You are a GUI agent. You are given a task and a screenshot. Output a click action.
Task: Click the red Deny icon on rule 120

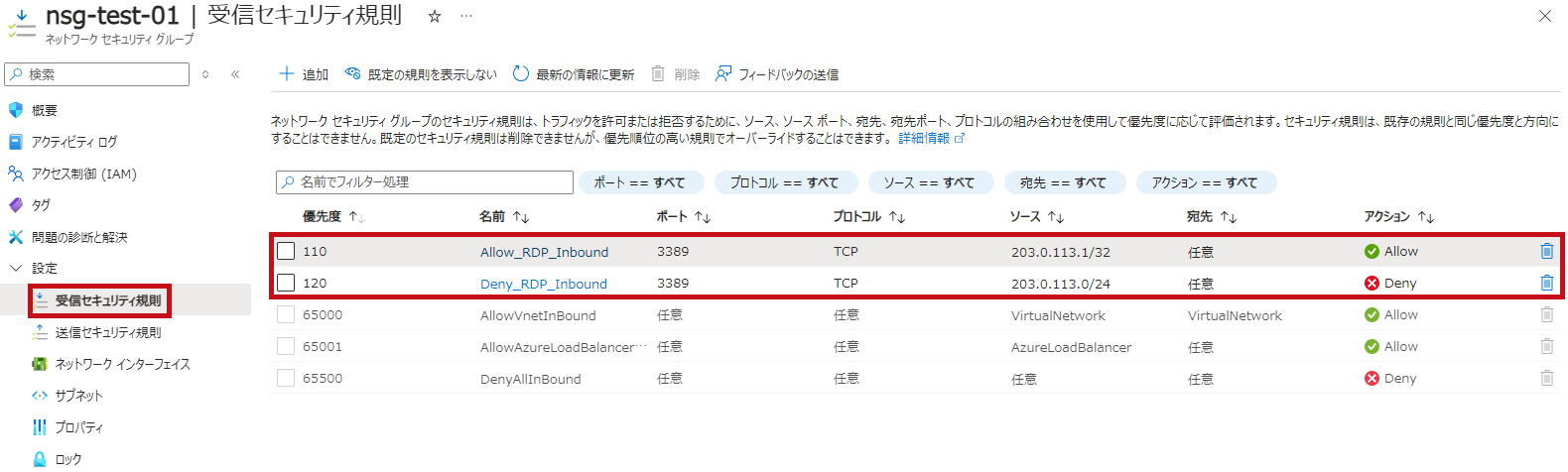point(1372,284)
